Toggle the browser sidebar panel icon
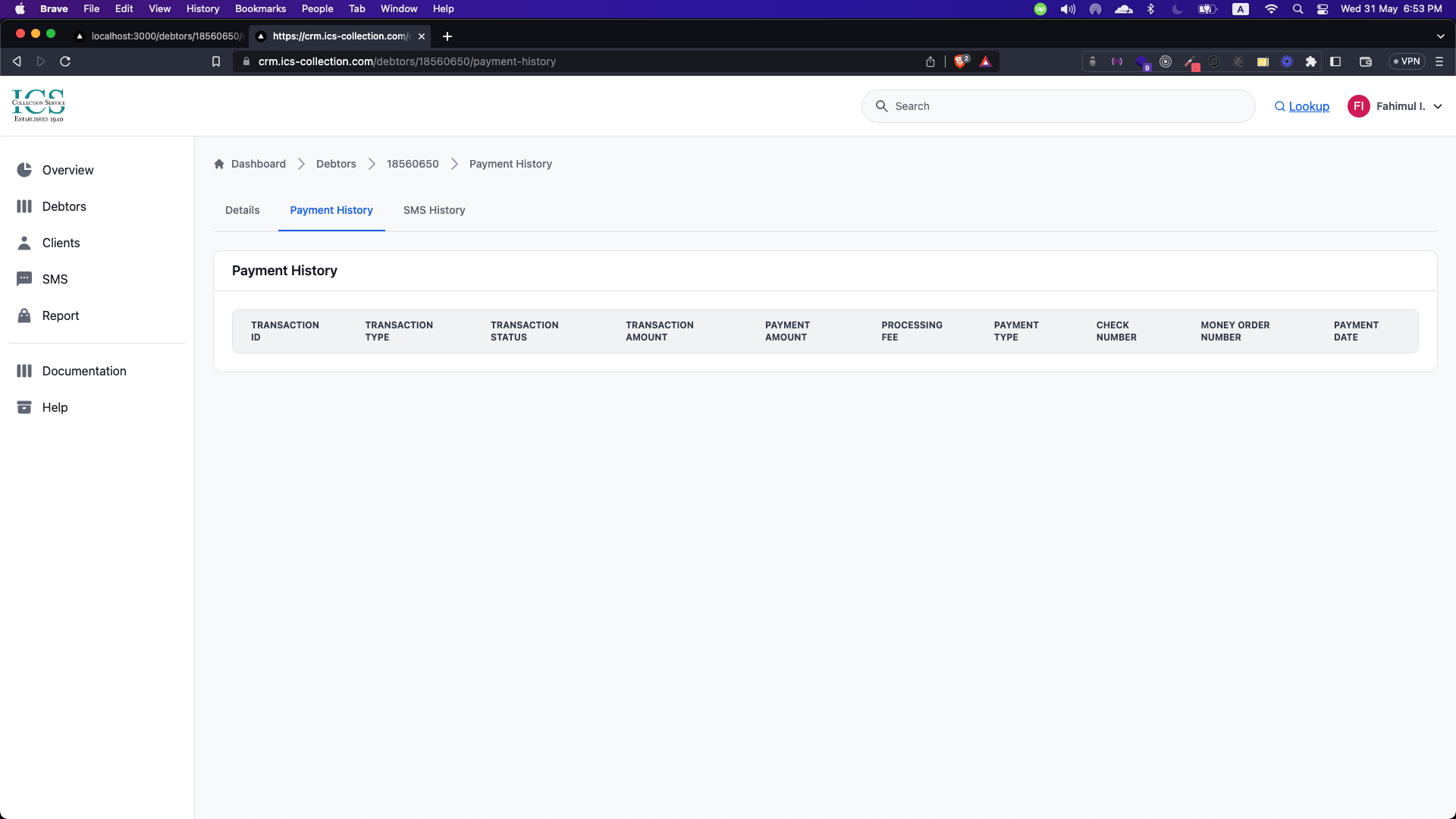This screenshot has height=819, width=1456. (1335, 61)
